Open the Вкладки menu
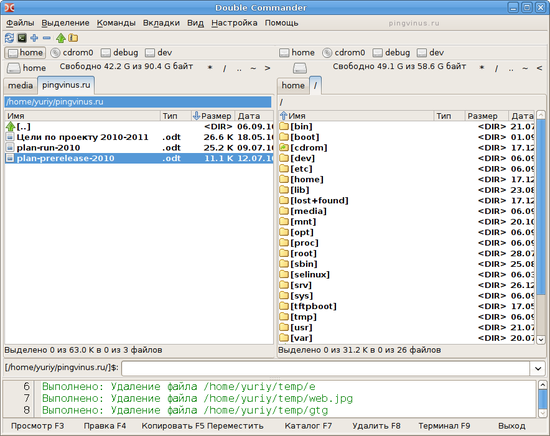The width and height of the screenshot is (550, 436). (x=161, y=23)
